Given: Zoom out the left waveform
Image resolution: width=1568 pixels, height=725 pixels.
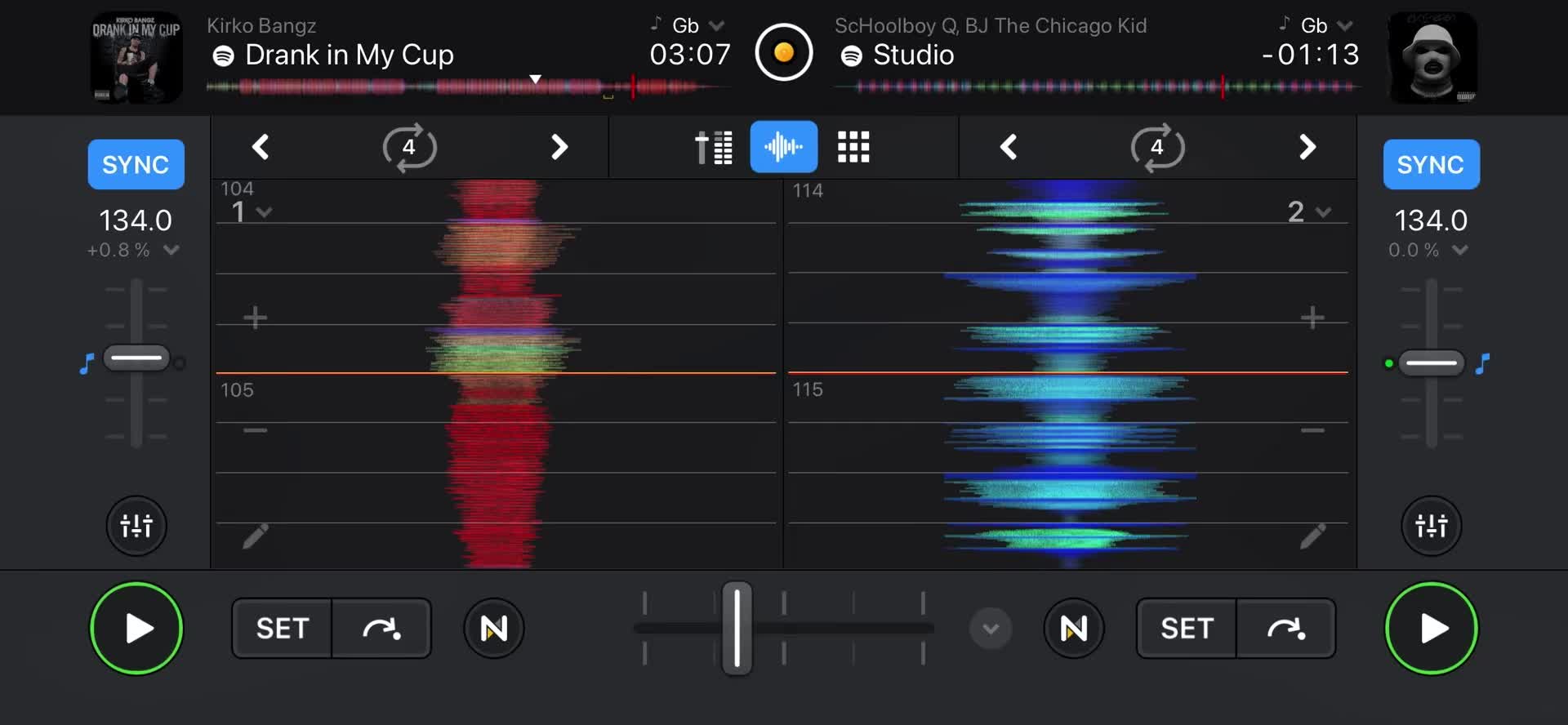Looking at the screenshot, I should (x=255, y=430).
